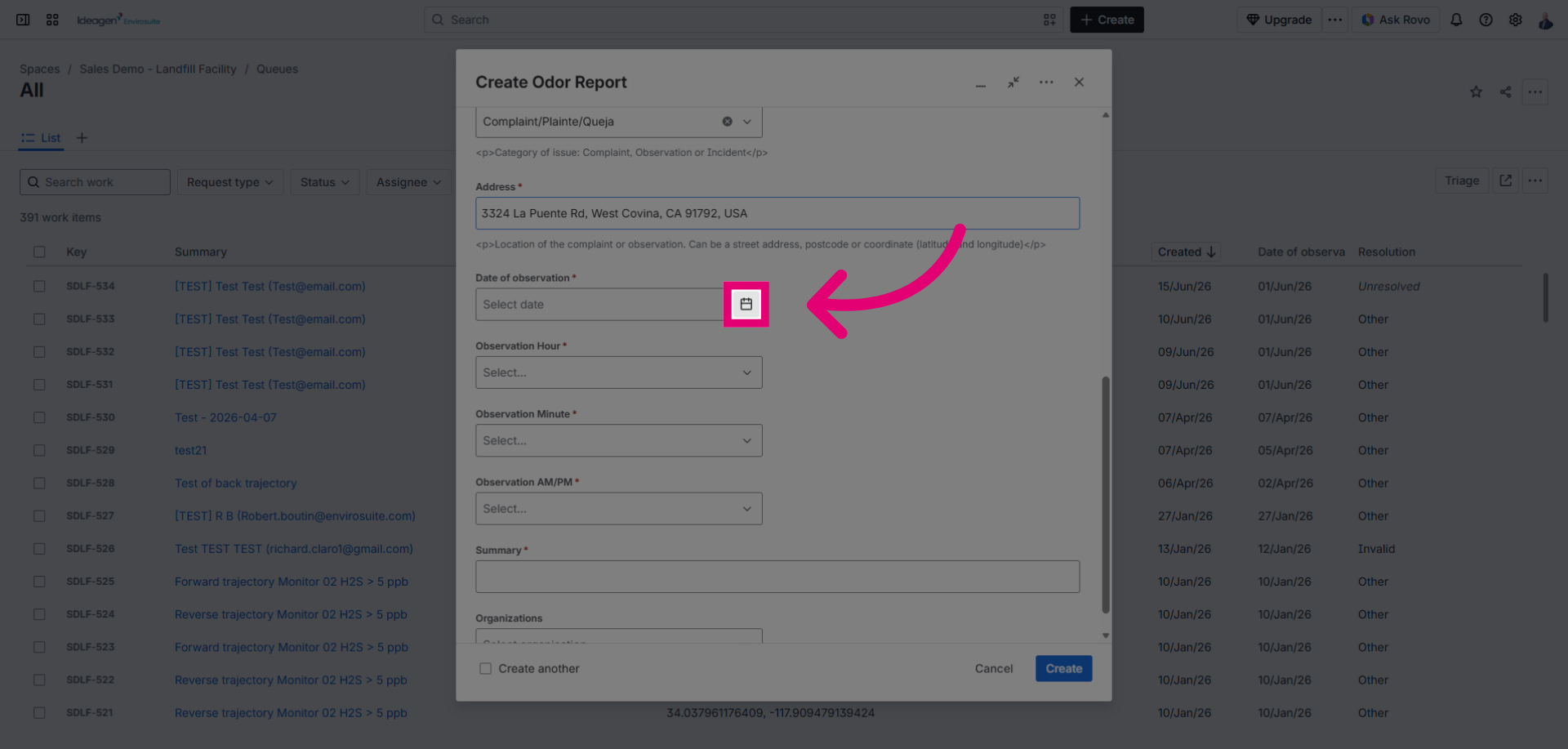Minimize the Create Odor Report dialog
Image resolution: width=1568 pixels, height=749 pixels.
tap(980, 82)
